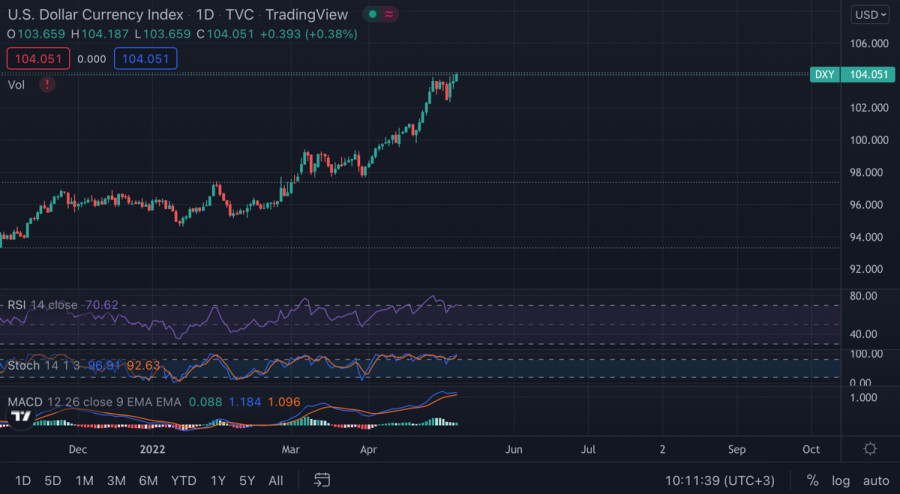900x494 pixels.
Task: Click the U.S. Dollar Currency Index title
Action: click(x=95, y=14)
